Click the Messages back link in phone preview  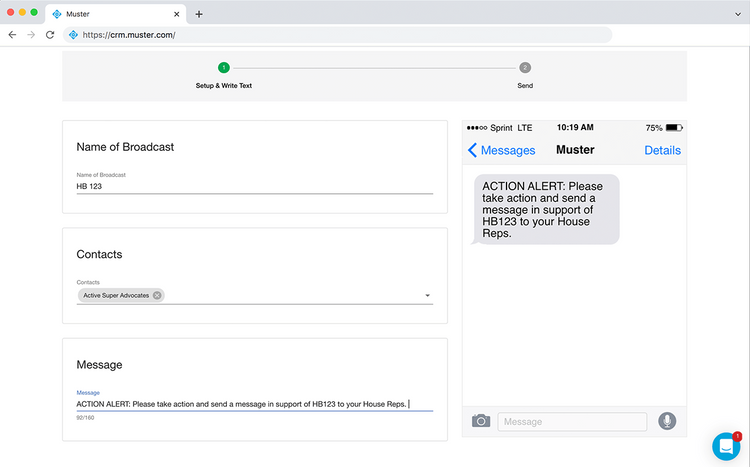point(507,150)
